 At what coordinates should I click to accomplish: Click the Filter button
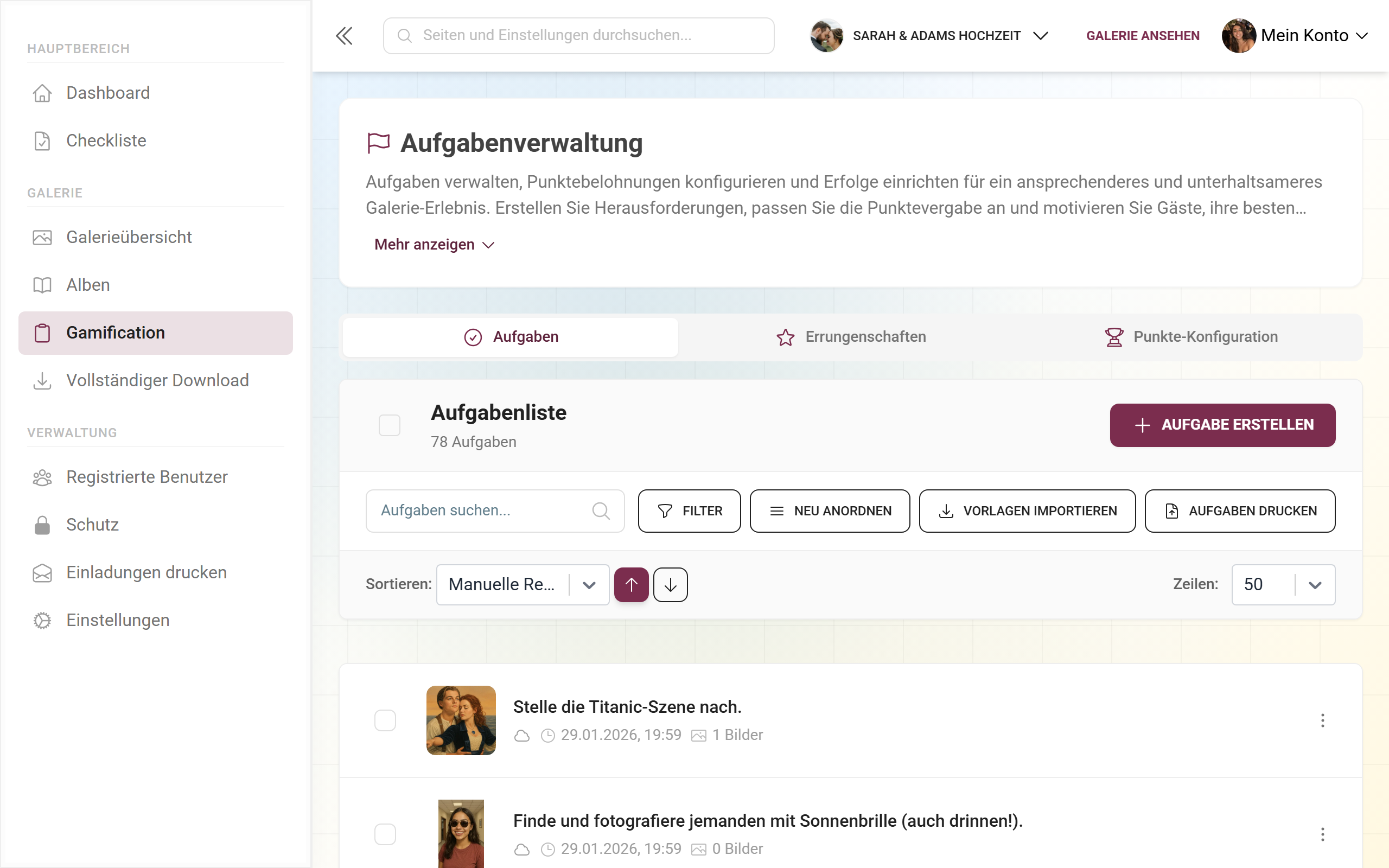tap(689, 510)
